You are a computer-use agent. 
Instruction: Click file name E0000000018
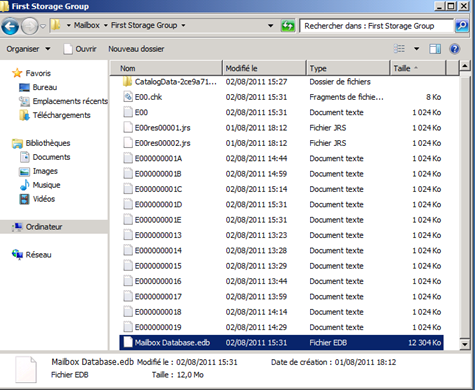158,312
